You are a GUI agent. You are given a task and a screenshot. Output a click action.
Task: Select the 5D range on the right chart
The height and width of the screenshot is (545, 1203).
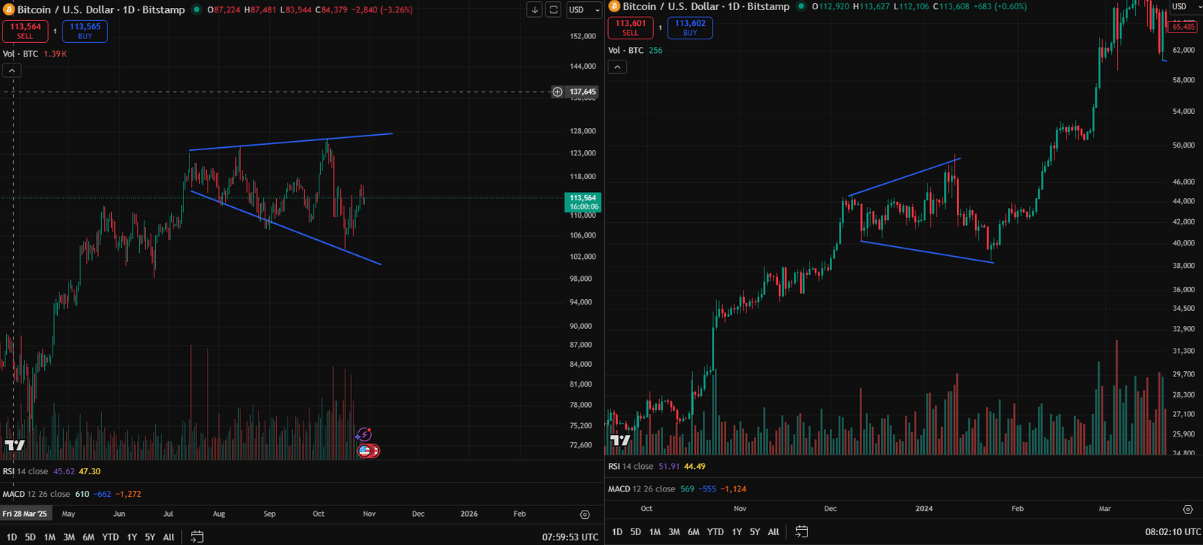[x=636, y=532]
